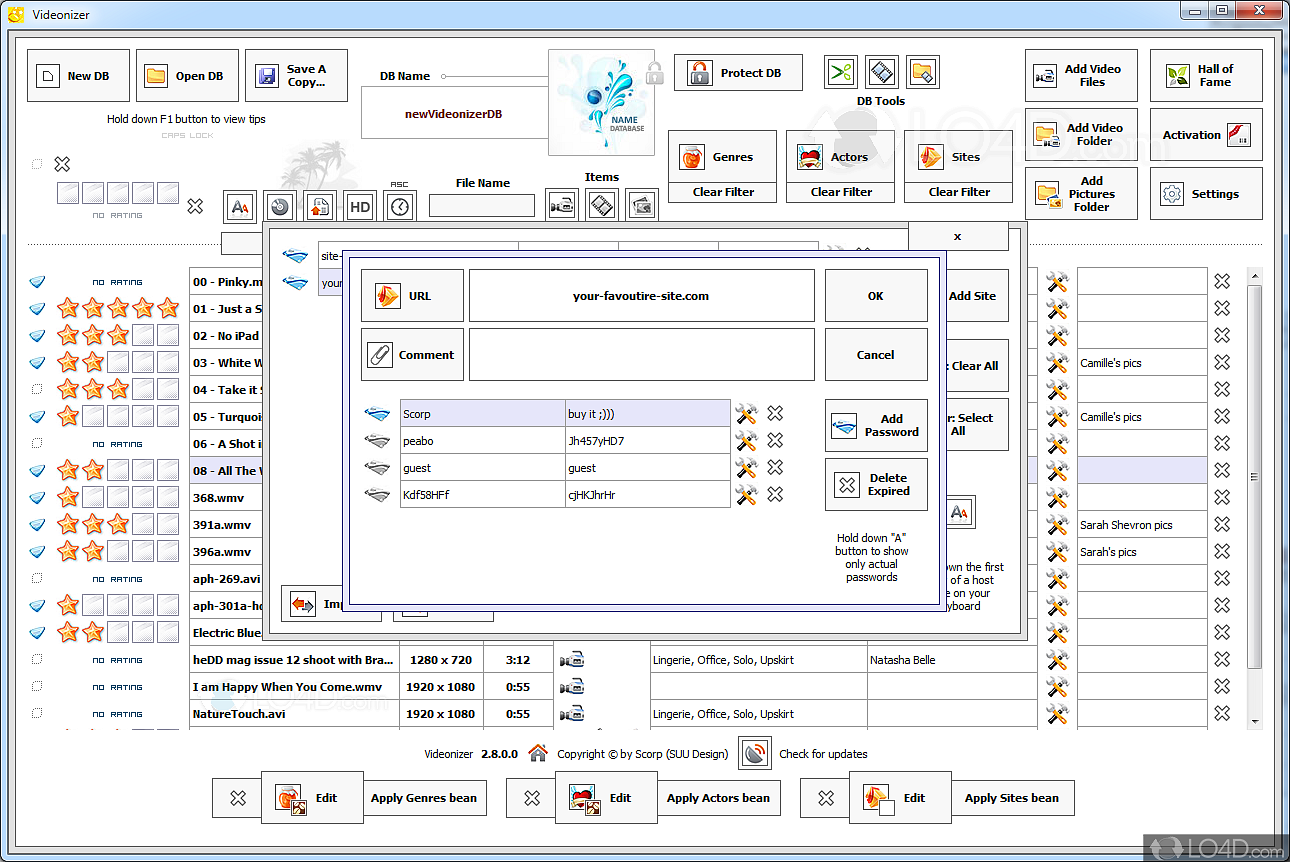The width and height of the screenshot is (1290, 862).
Task: Open the Genres filter icon
Action: coord(690,156)
